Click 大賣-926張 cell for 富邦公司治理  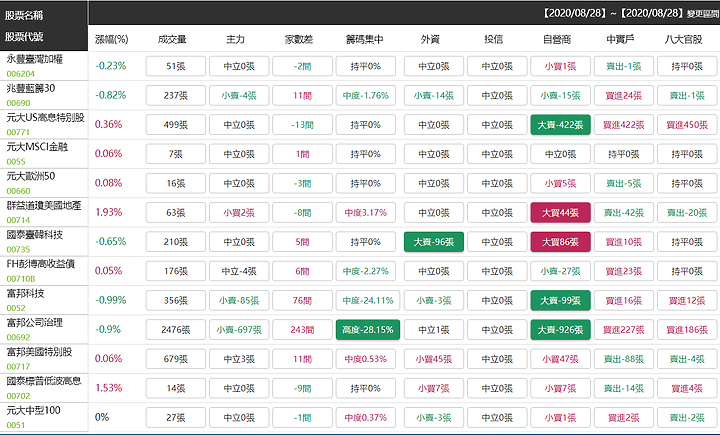click(x=560, y=330)
